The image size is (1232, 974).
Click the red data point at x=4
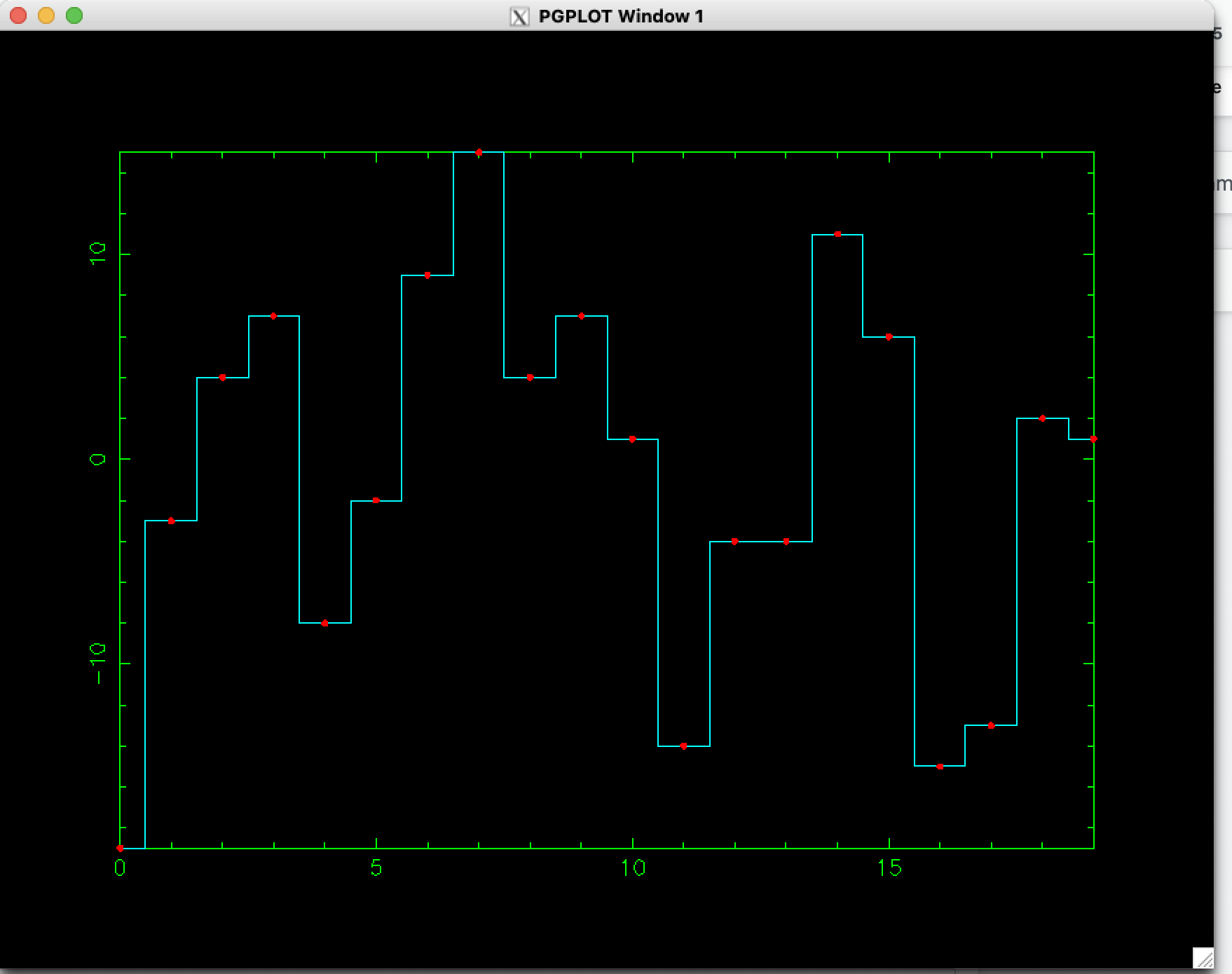point(324,623)
